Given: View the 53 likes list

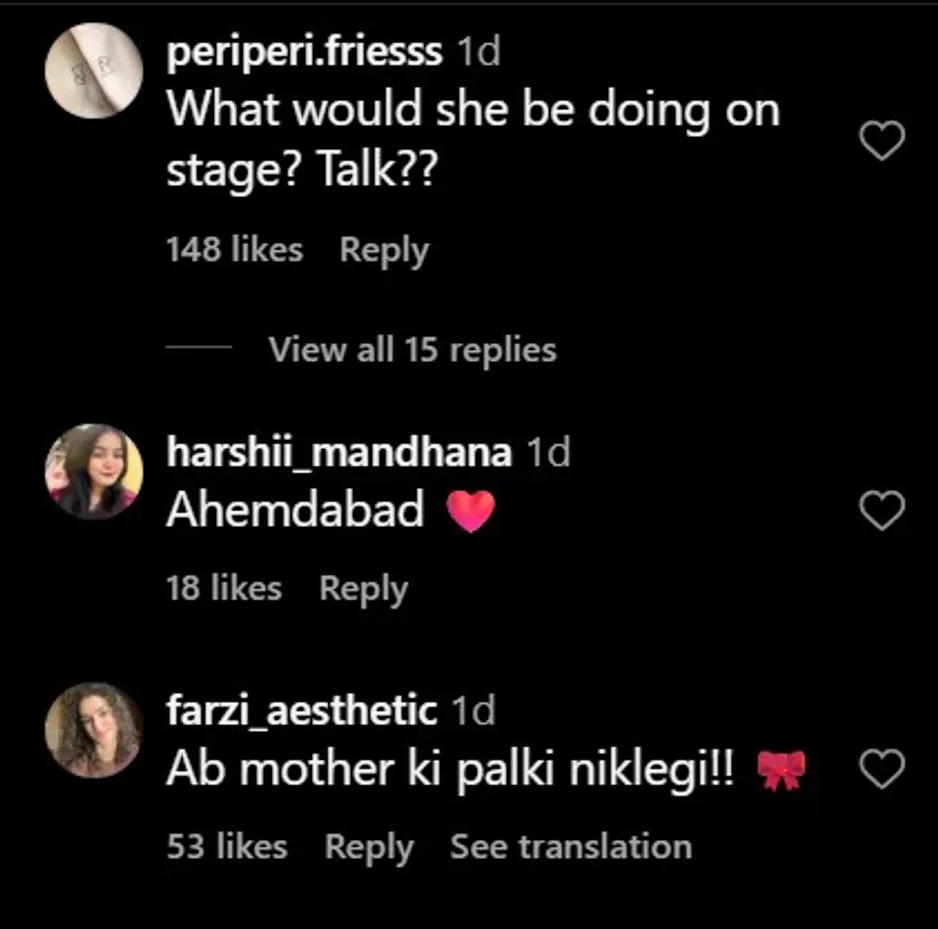Looking at the screenshot, I should pos(227,847).
